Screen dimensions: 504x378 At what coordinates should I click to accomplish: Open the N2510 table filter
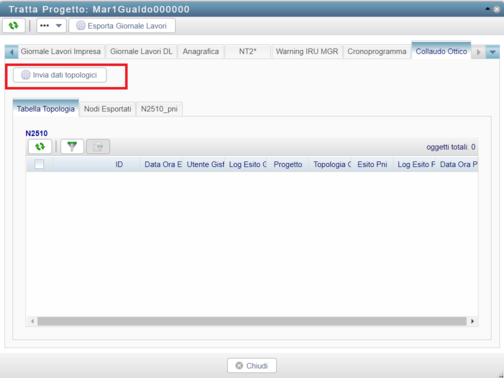click(72, 147)
